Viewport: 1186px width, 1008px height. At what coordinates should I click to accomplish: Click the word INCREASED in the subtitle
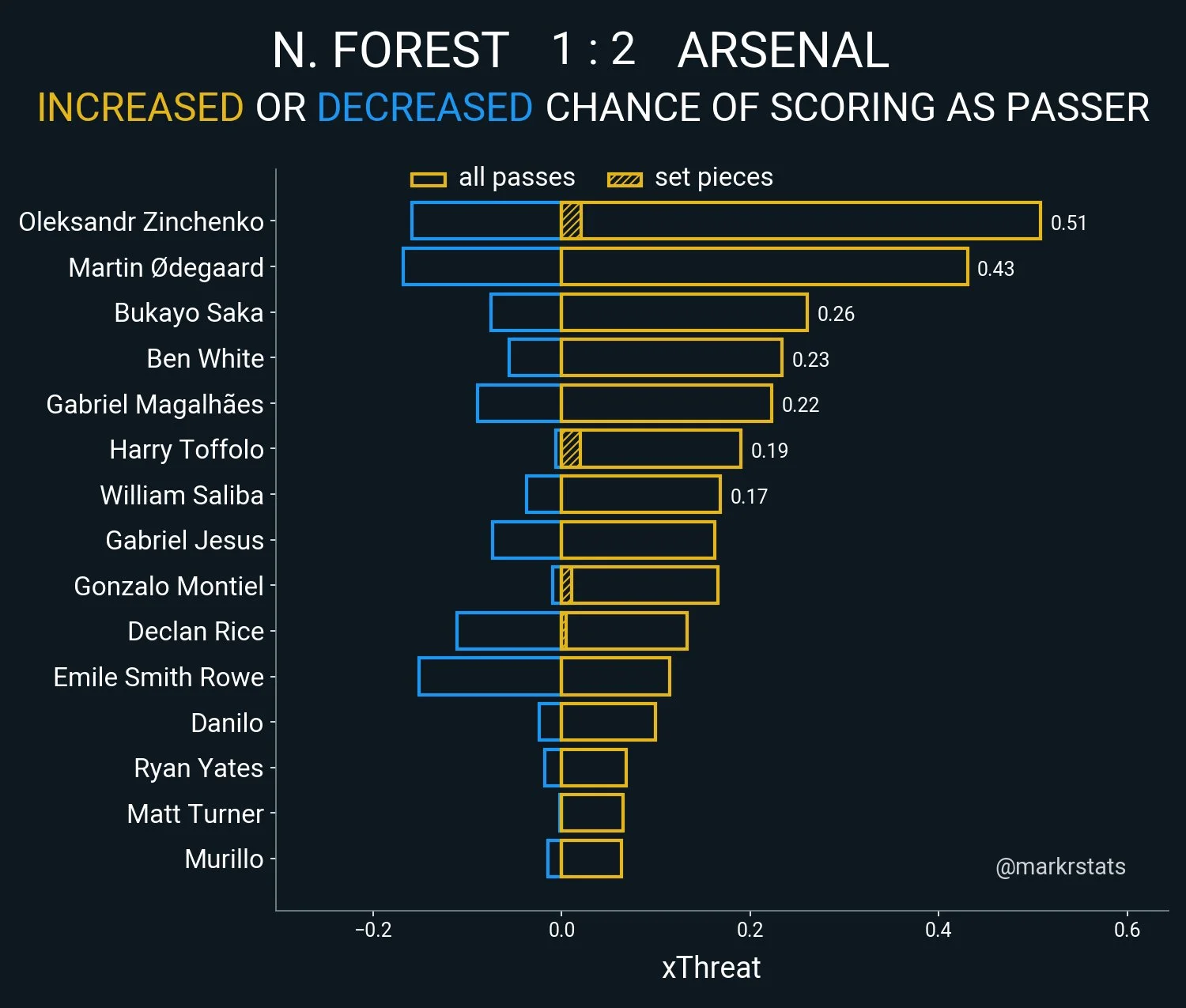pos(140,108)
